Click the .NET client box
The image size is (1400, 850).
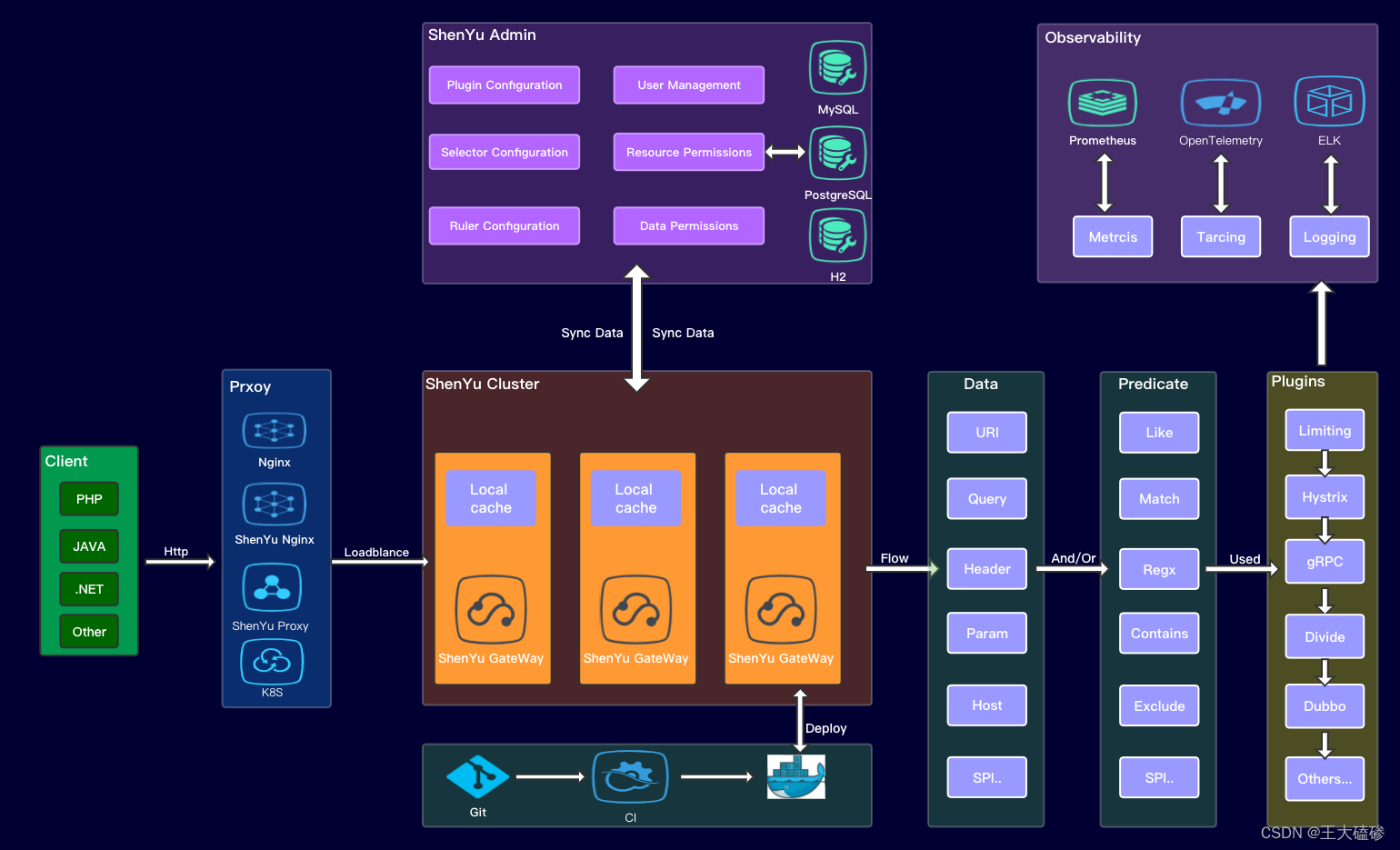point(89,589)
